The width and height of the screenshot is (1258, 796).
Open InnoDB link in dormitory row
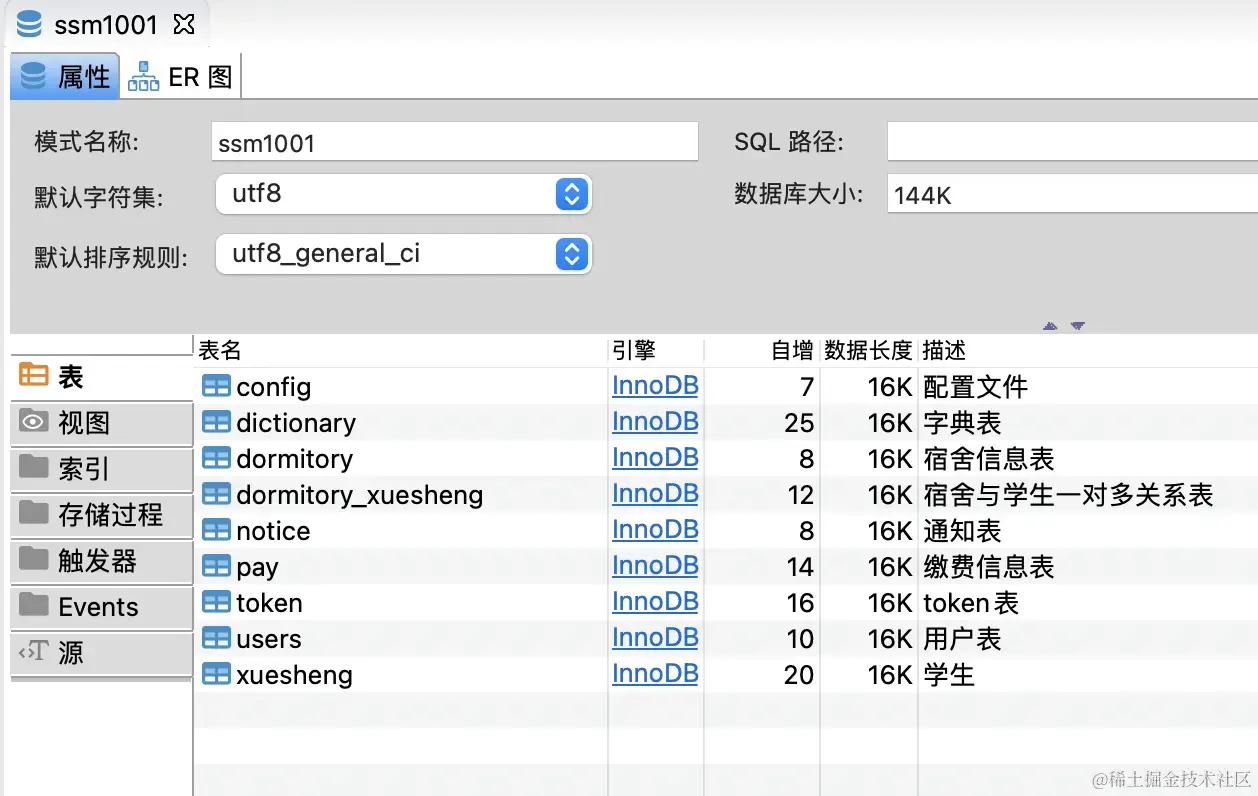click(x=655, y=459)
